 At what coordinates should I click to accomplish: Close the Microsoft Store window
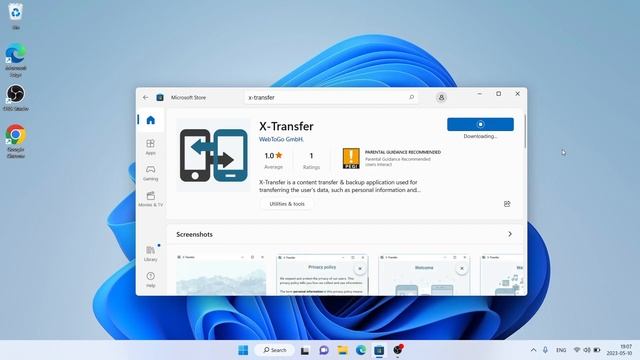[x=517, y=94]
